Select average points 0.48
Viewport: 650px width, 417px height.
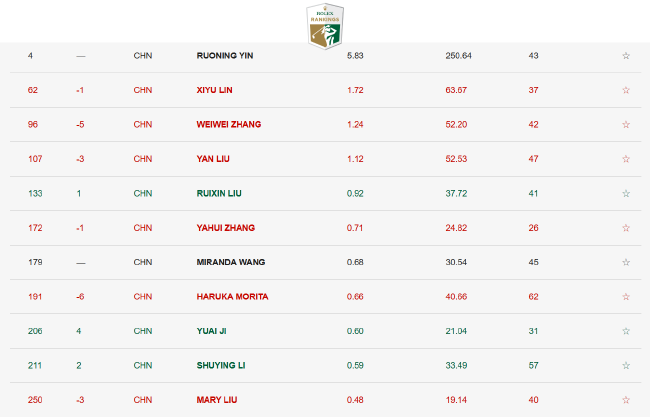pyautogui.click(x=355, y=400)
